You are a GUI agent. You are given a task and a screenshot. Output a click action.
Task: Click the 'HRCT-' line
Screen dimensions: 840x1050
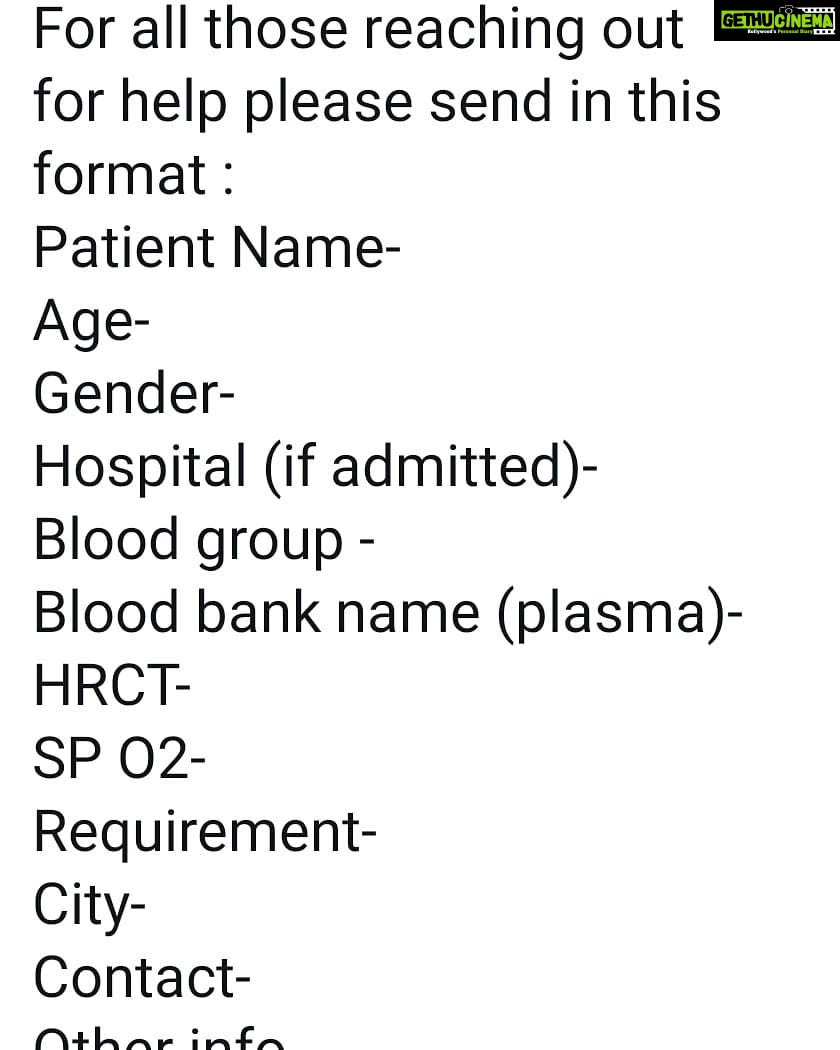point(113,686)
